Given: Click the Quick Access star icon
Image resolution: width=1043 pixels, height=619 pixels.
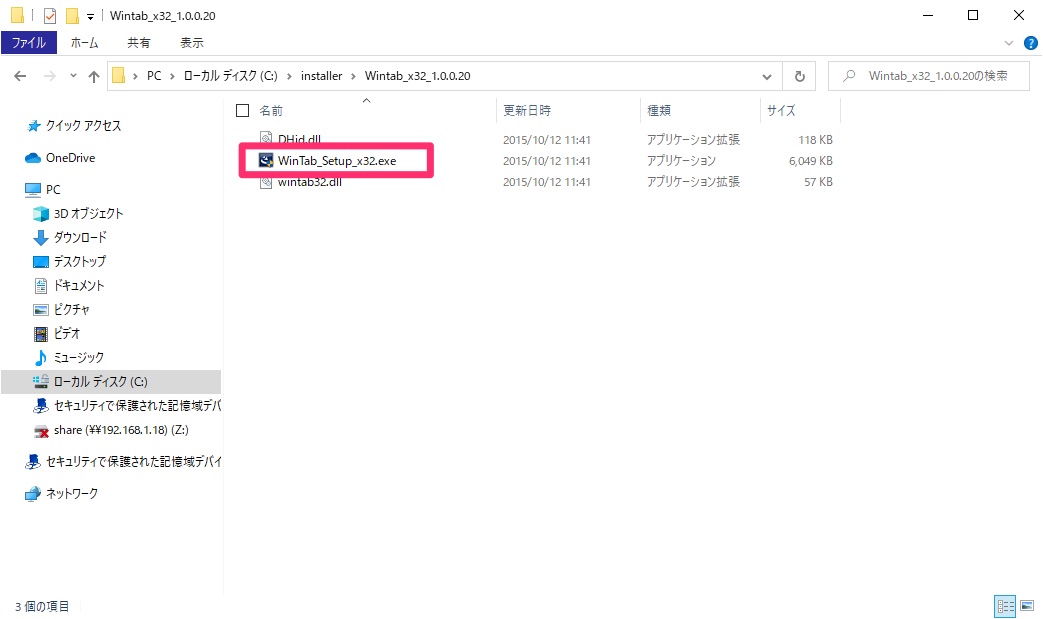Looking at the screenshot, I should pos(33,126).
